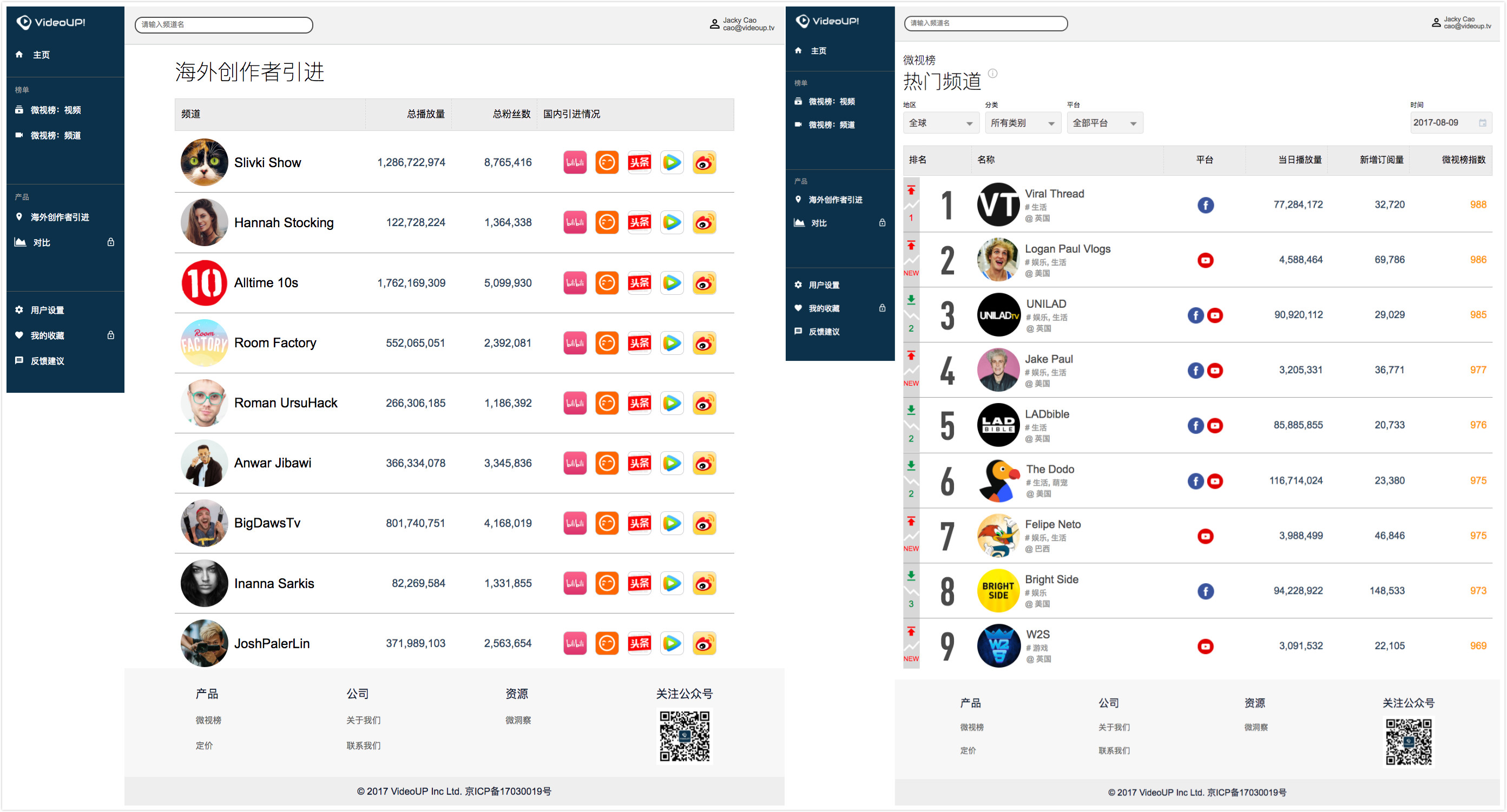The height and width of the screenshot is (812, 1507).
Task: Click 当日播放量 column header
Action: click(x=1299, y=160)
